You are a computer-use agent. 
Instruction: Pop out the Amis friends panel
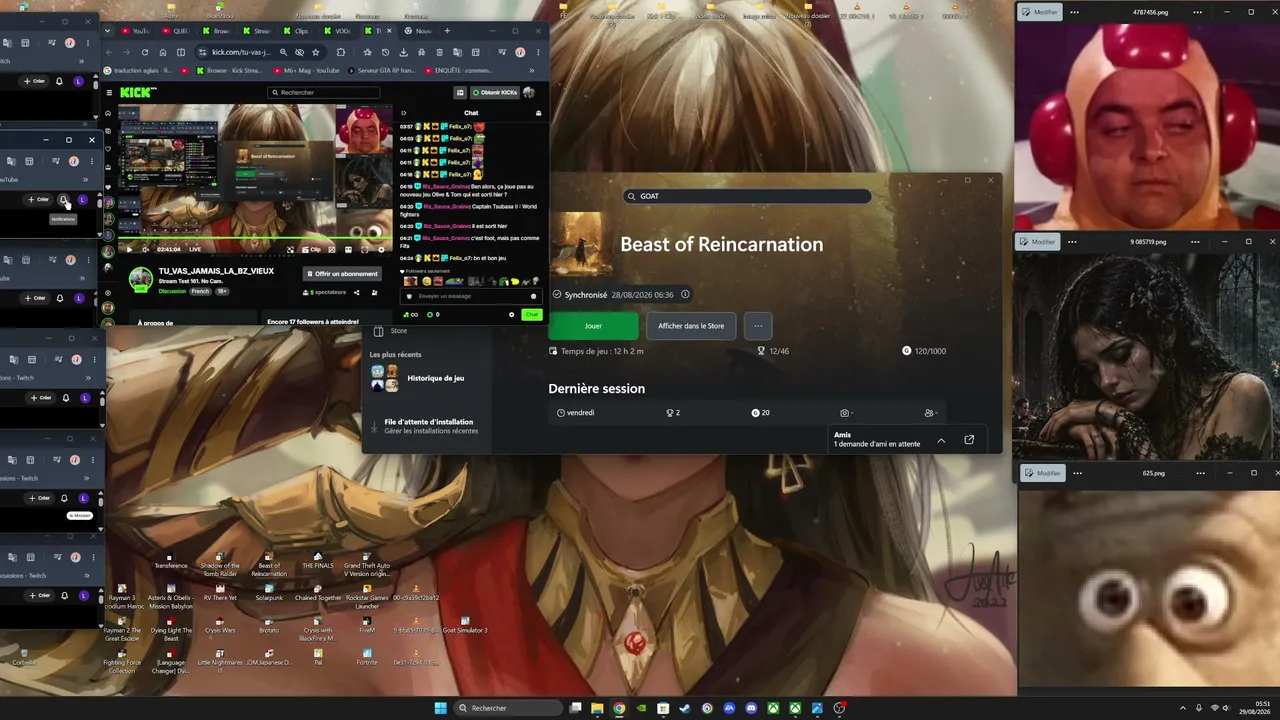(x=969, y=440)
